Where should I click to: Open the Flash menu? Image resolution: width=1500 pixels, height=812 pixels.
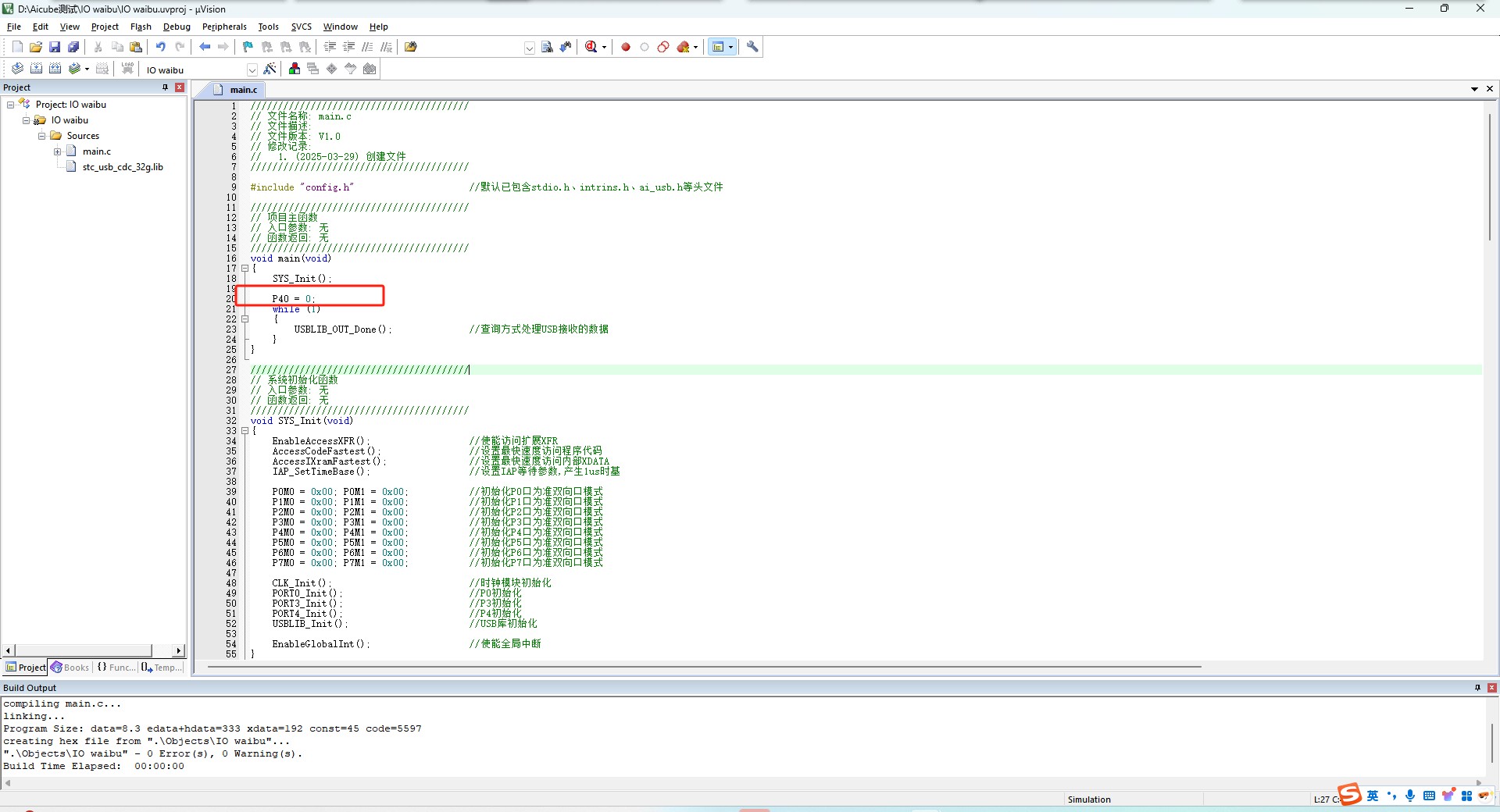click(x=141, y=27)
